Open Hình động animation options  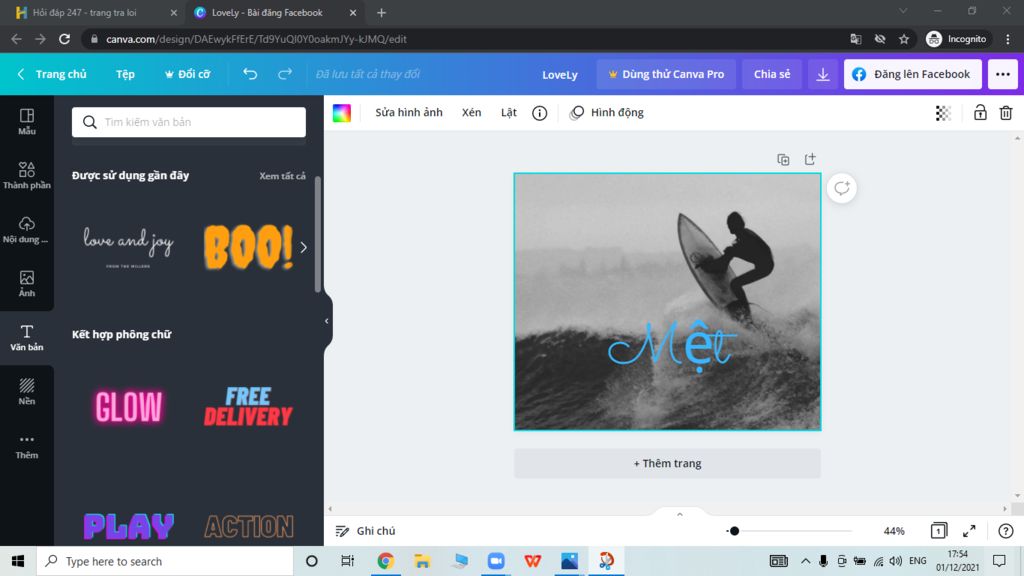(607, 112)
